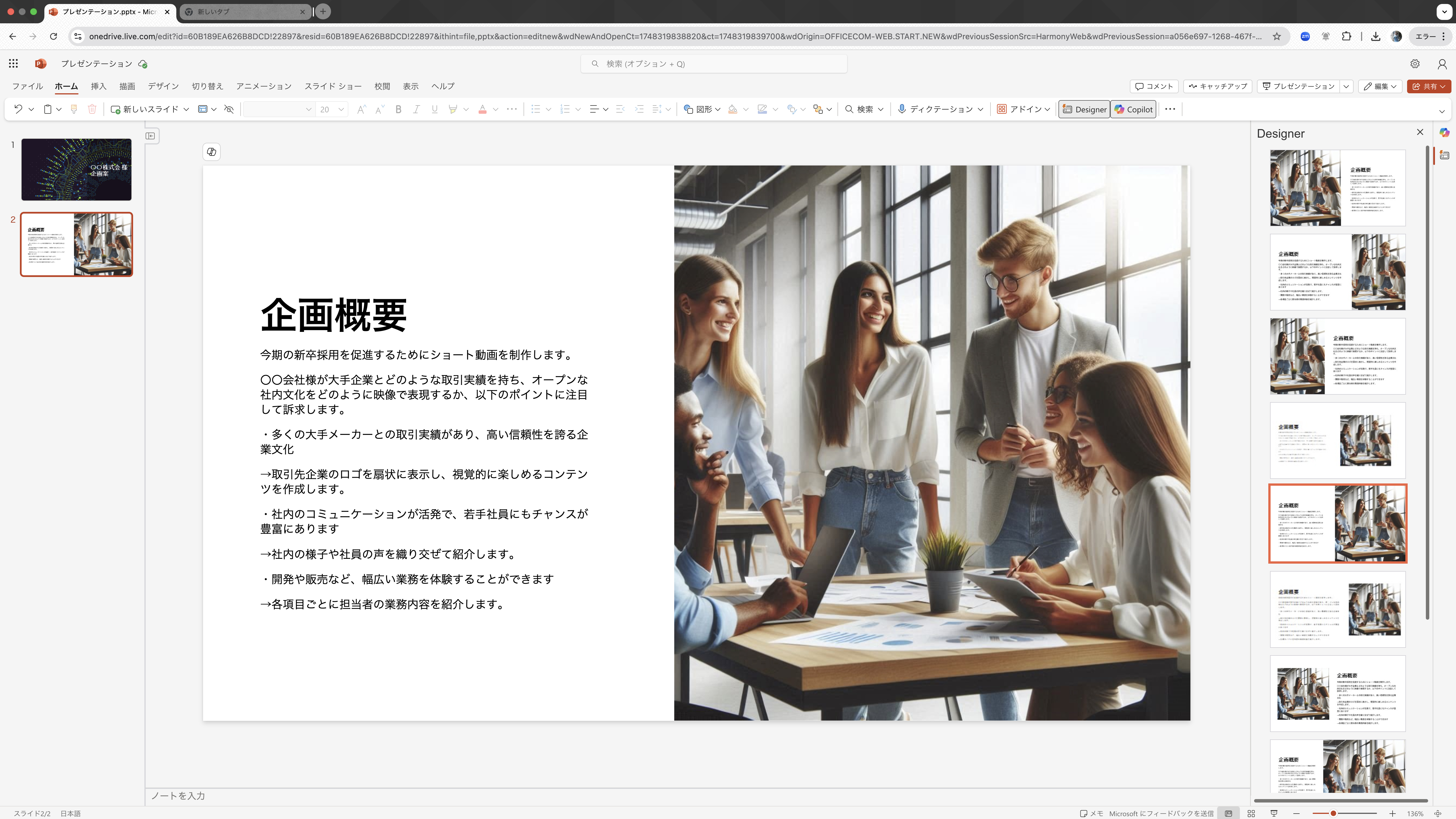Switch to the アニメーション tab
Viewport: 1456px width, 819px height.
(x=264, y=86)
